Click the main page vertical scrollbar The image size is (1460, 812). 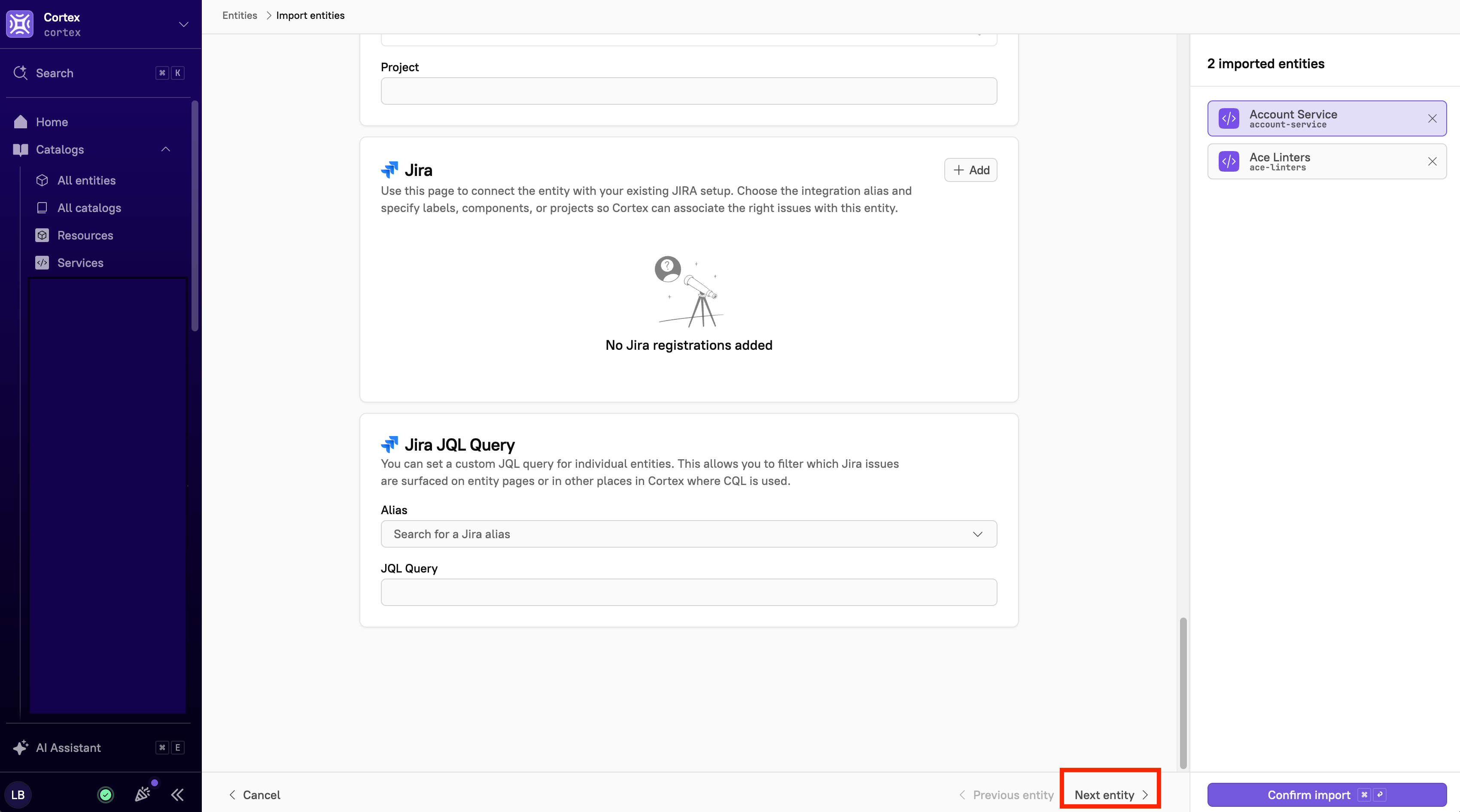1183,692
